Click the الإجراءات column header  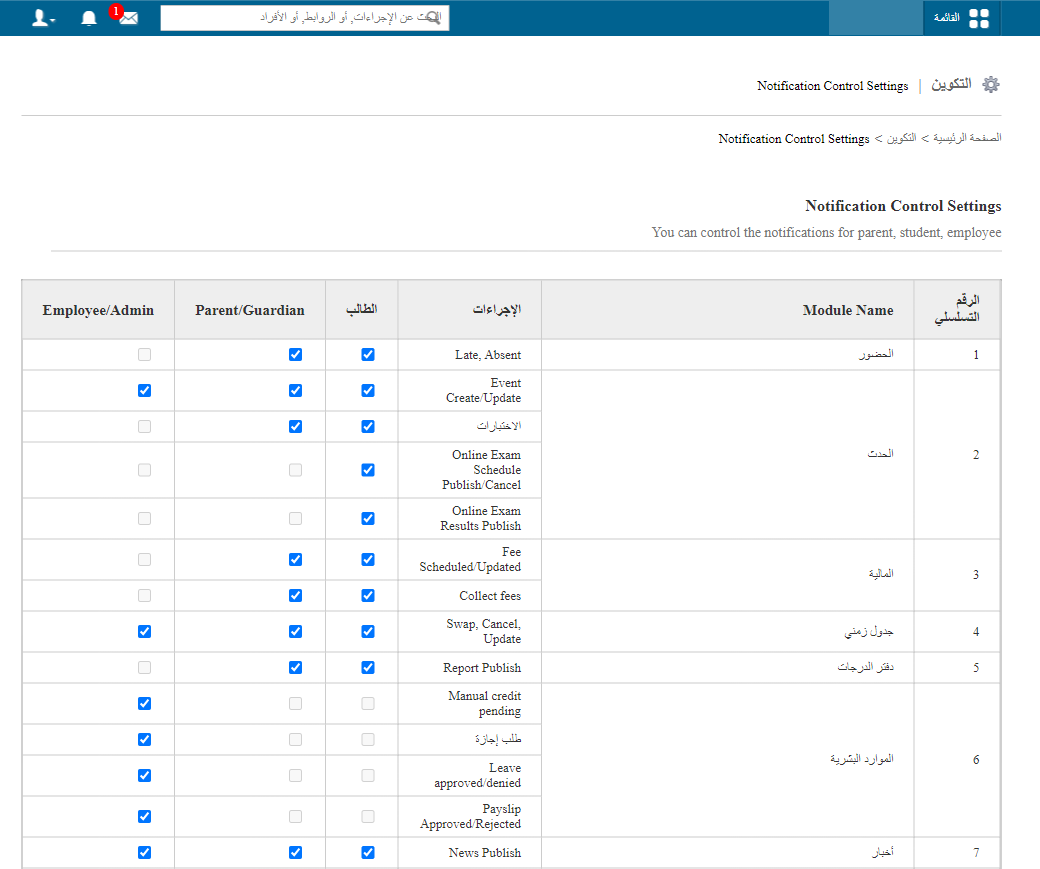[470, 310]
